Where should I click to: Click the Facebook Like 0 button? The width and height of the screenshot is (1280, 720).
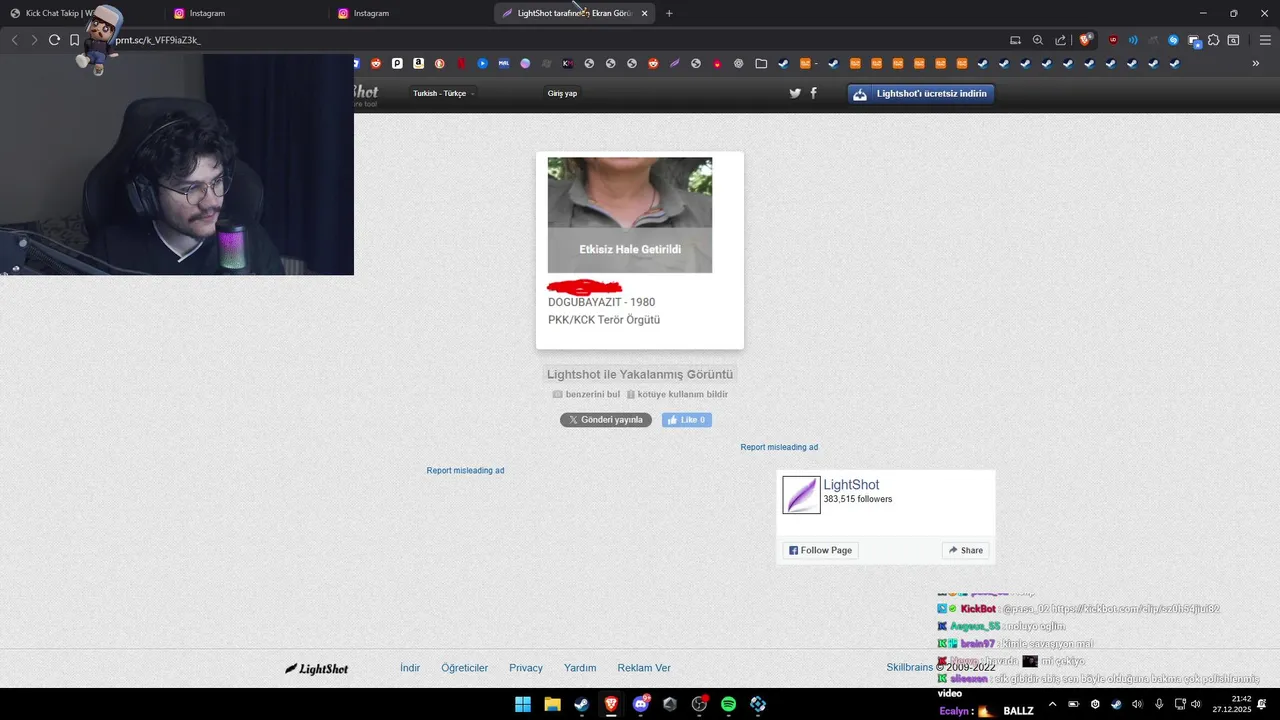(x=687, y=420)
